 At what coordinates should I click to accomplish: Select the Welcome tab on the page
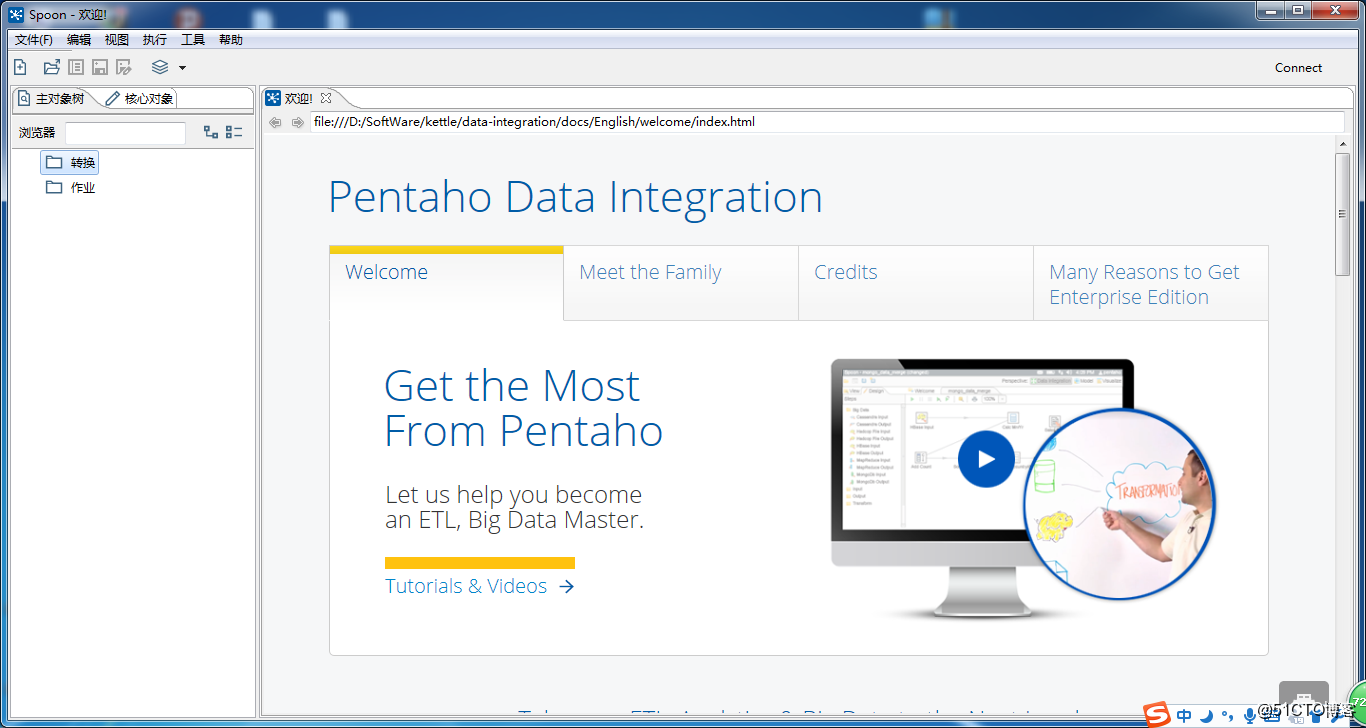446,283
